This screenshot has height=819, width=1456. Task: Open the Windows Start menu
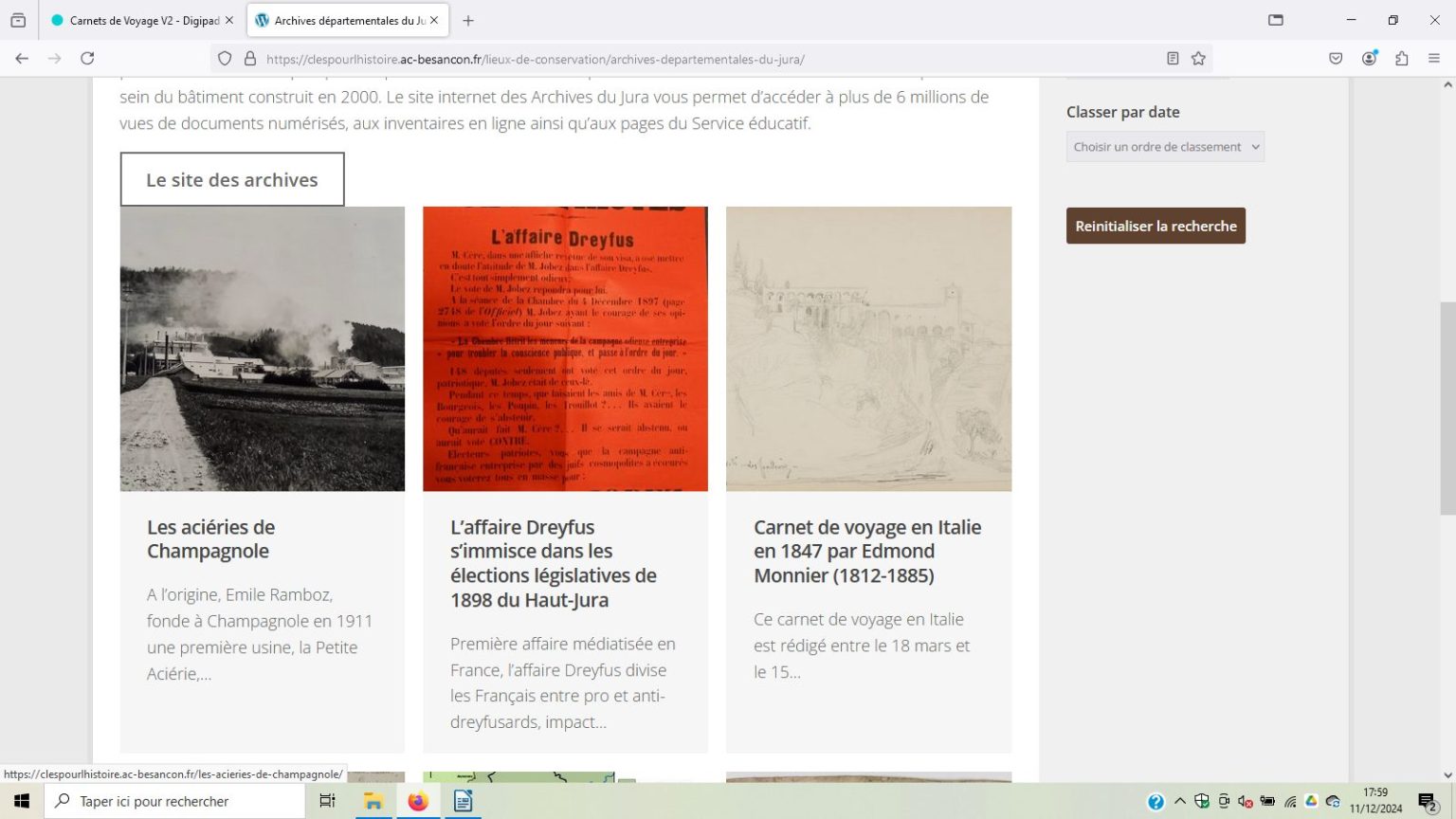point(22,801)
